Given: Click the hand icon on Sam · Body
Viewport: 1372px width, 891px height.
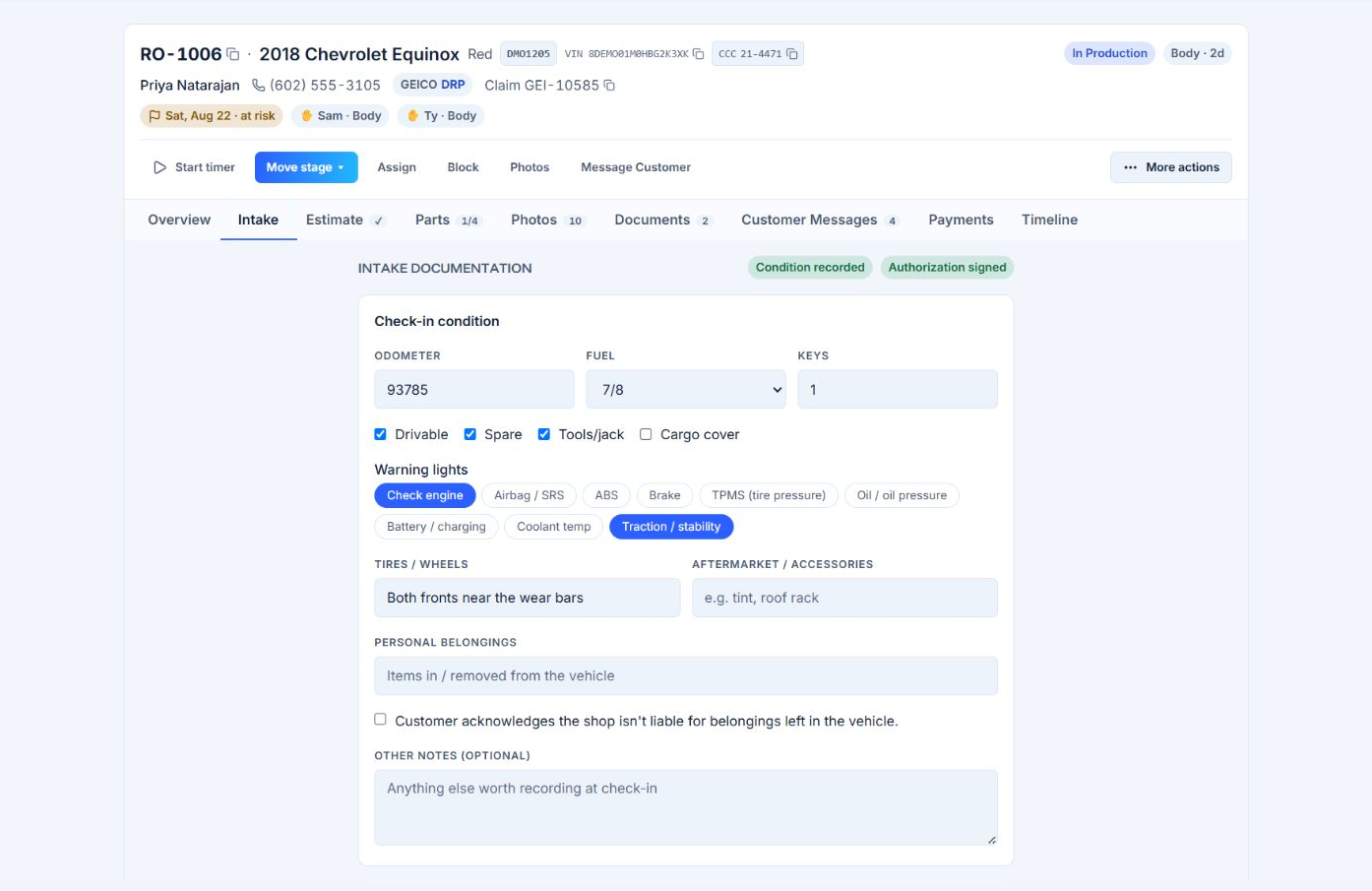Looking at the screenshot, I should click(x=306, y=116).
